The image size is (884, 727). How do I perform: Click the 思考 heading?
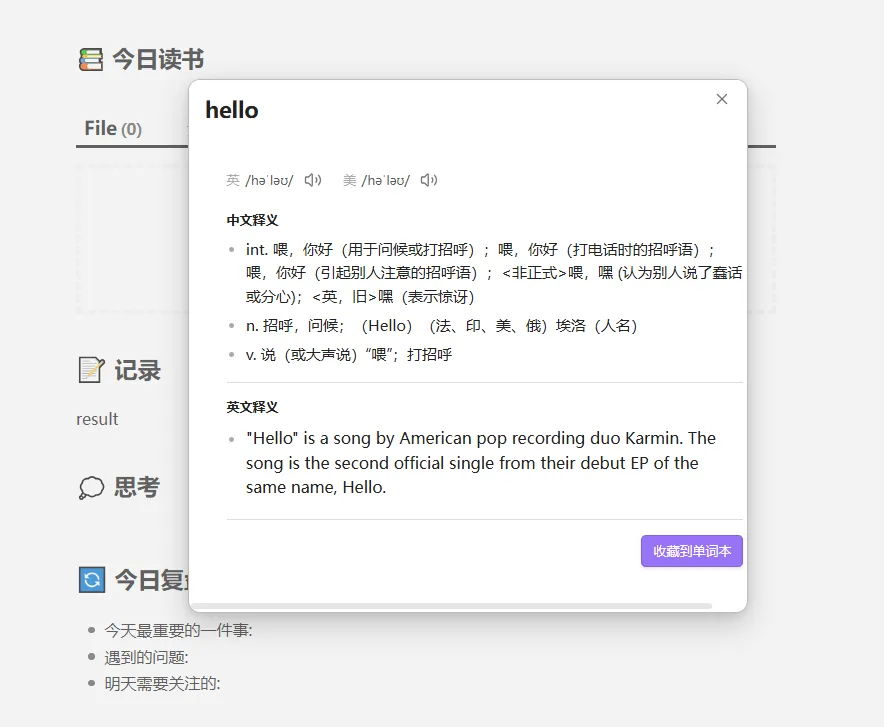137,487
